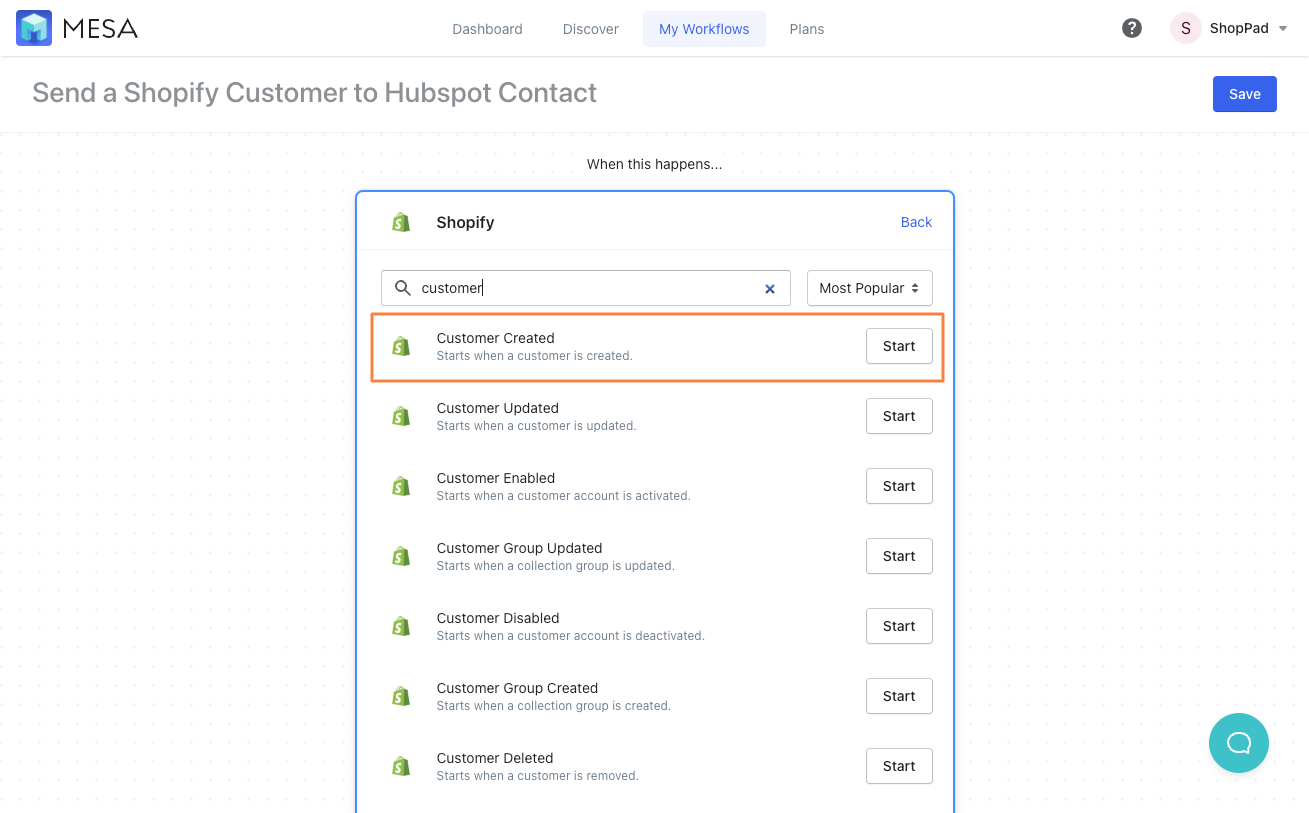The image size is (1309, 813).
Task: Select the Customer Updated row title
Action: [x=497, y=408]
